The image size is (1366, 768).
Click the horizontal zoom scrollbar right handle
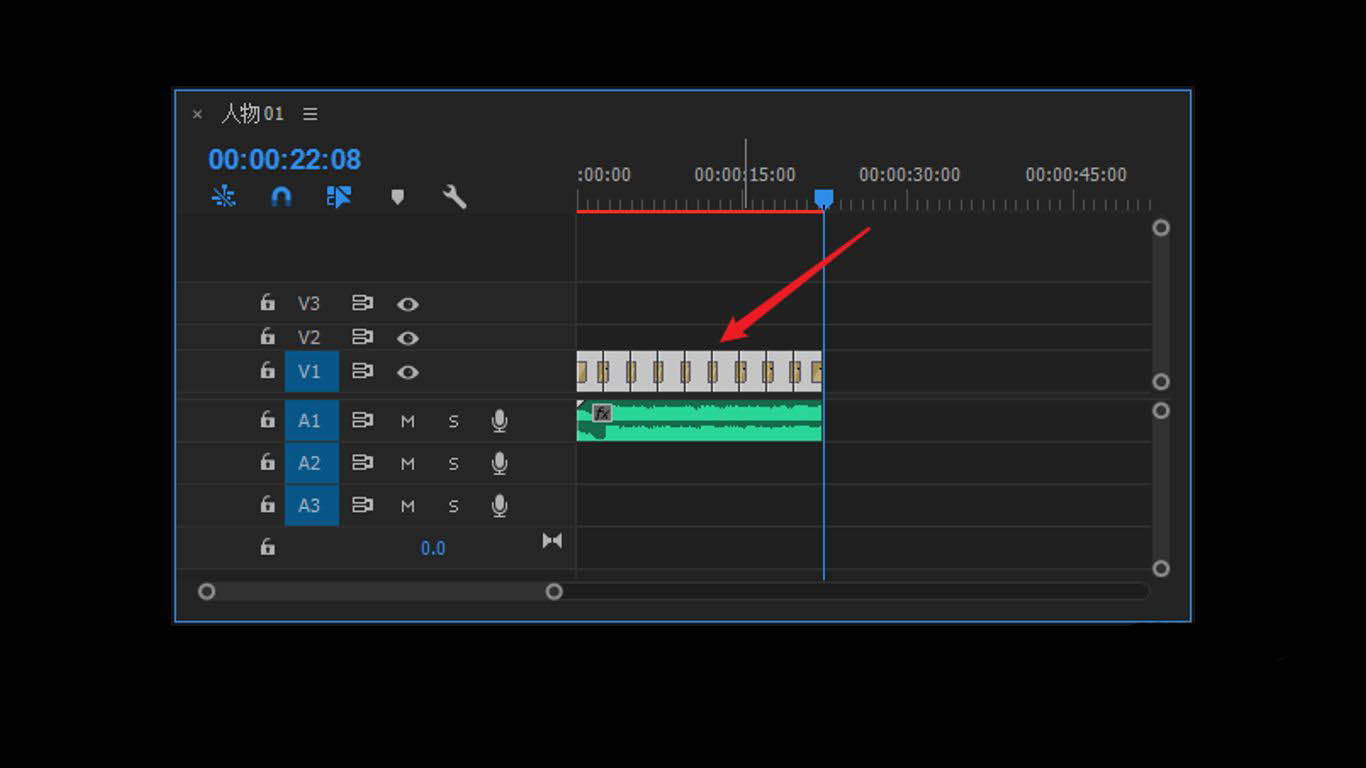point(554,591)
